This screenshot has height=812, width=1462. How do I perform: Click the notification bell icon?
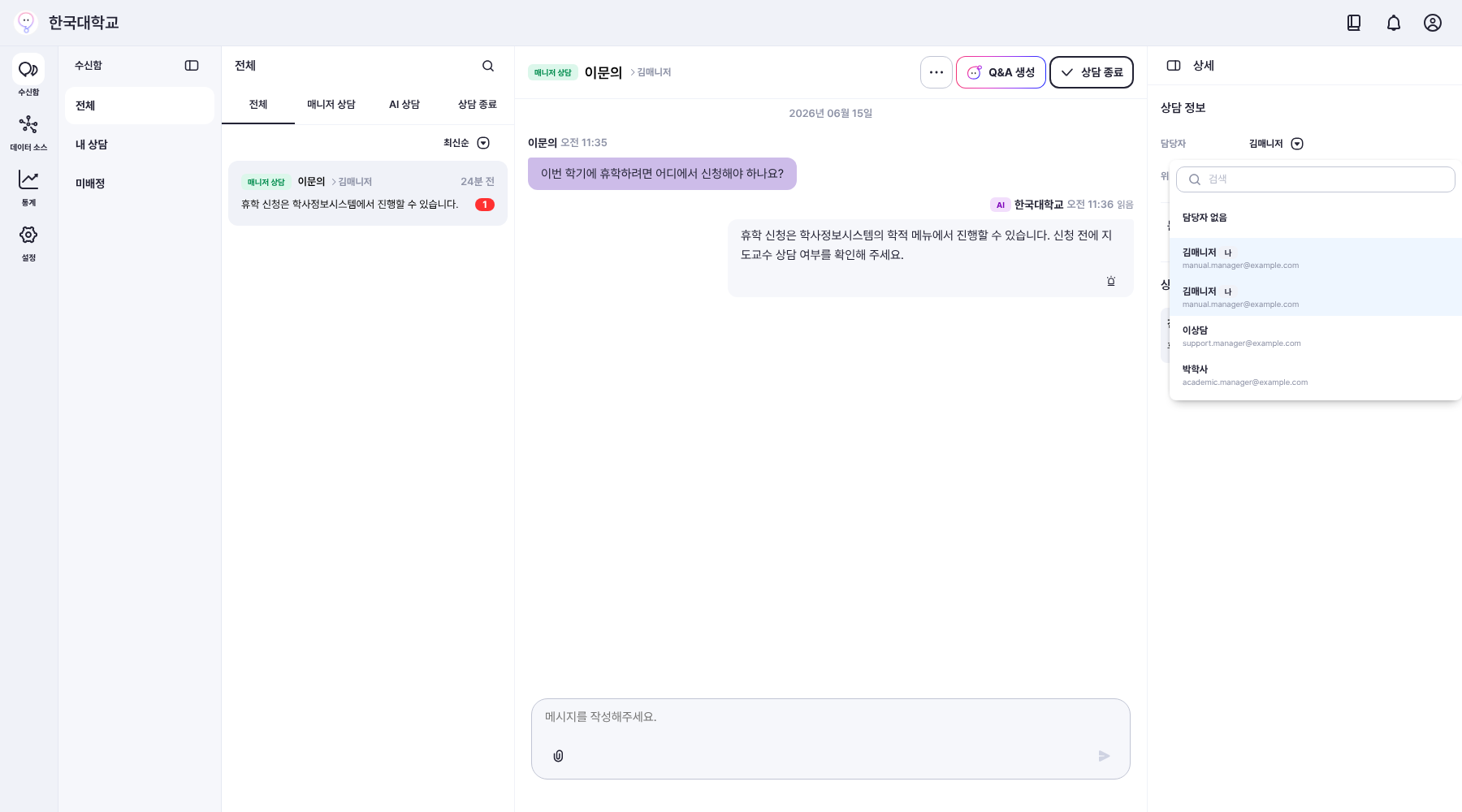tap(1394, 23)
